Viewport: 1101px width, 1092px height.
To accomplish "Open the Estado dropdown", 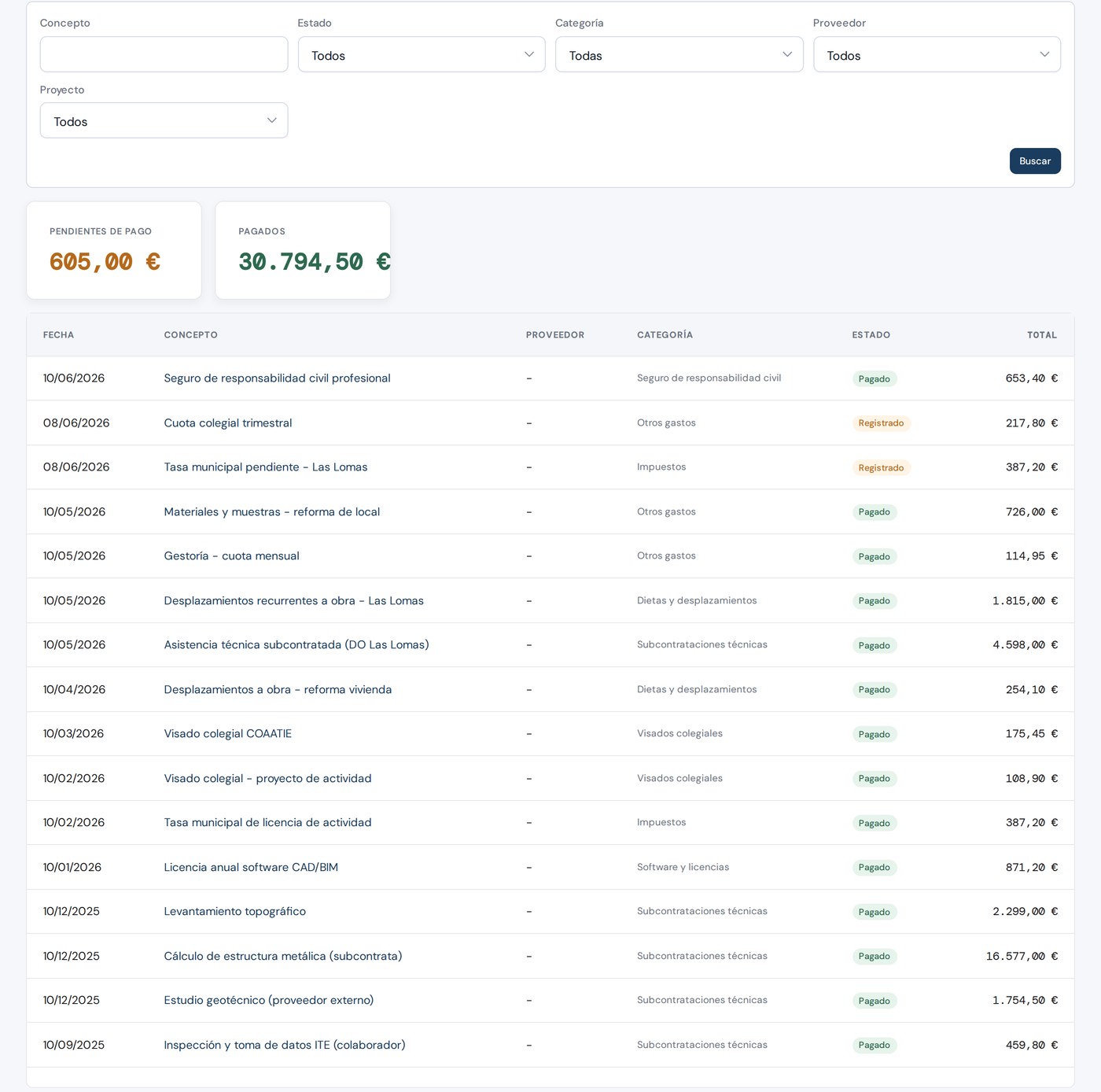I will (422, 54).
